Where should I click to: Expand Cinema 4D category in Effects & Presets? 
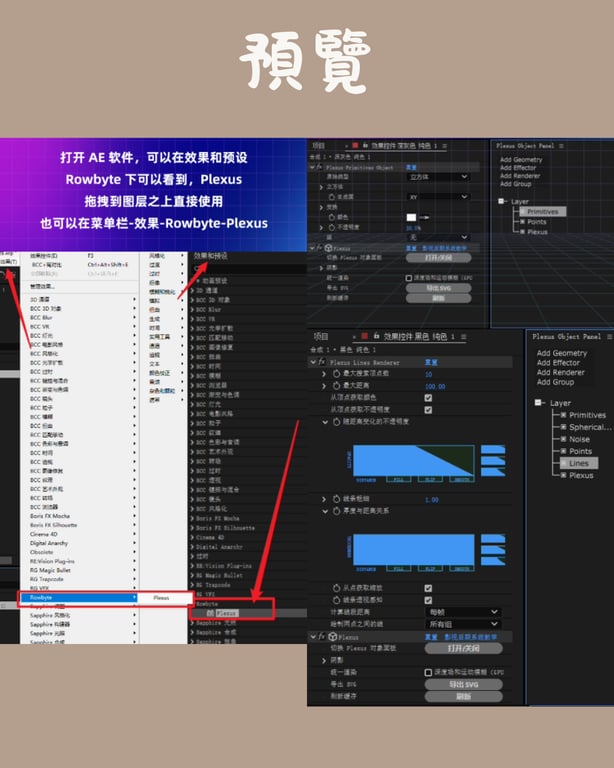pyautogui.click(x=192, y=537)
